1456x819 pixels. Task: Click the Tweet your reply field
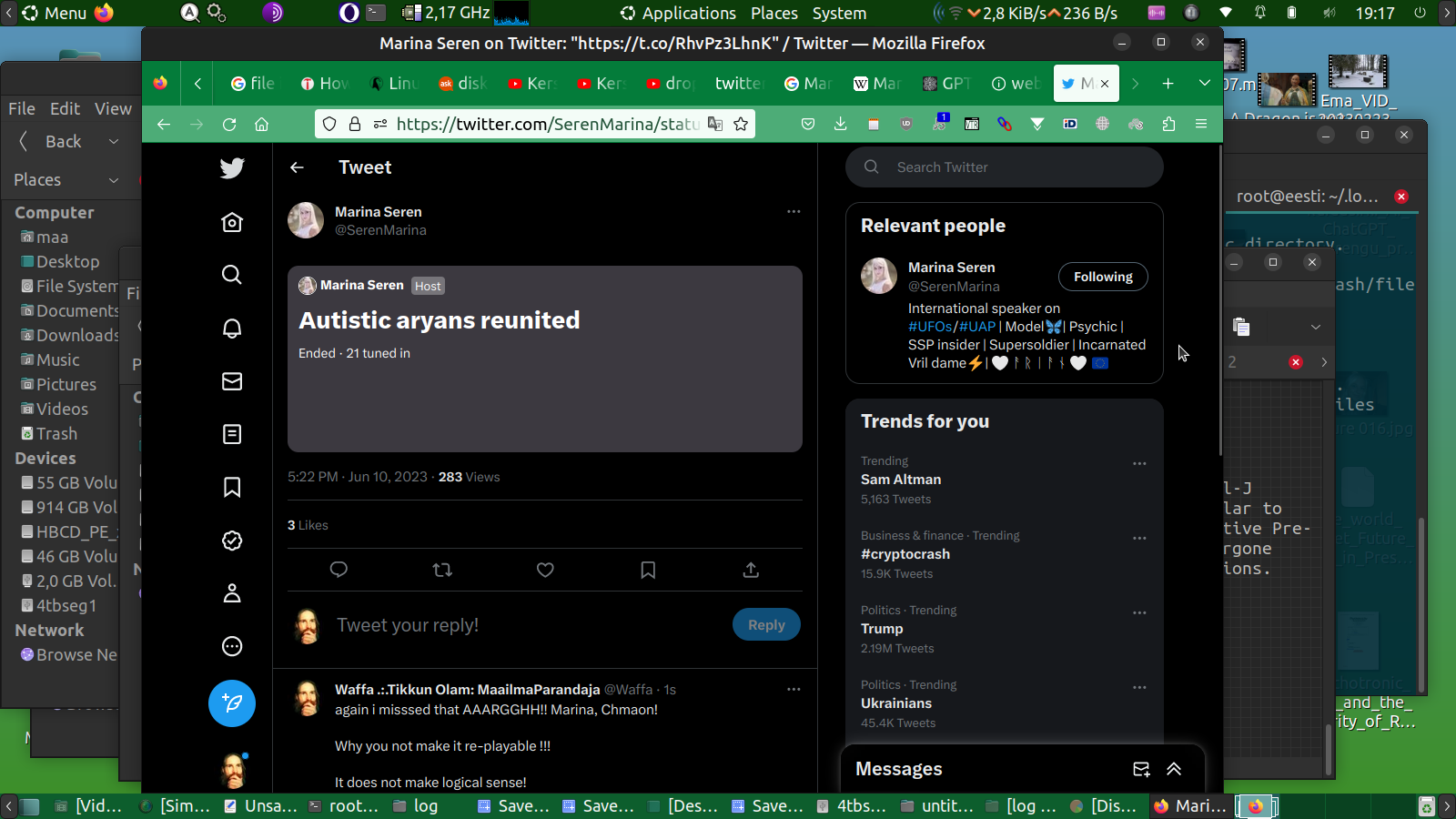[528, 625]
